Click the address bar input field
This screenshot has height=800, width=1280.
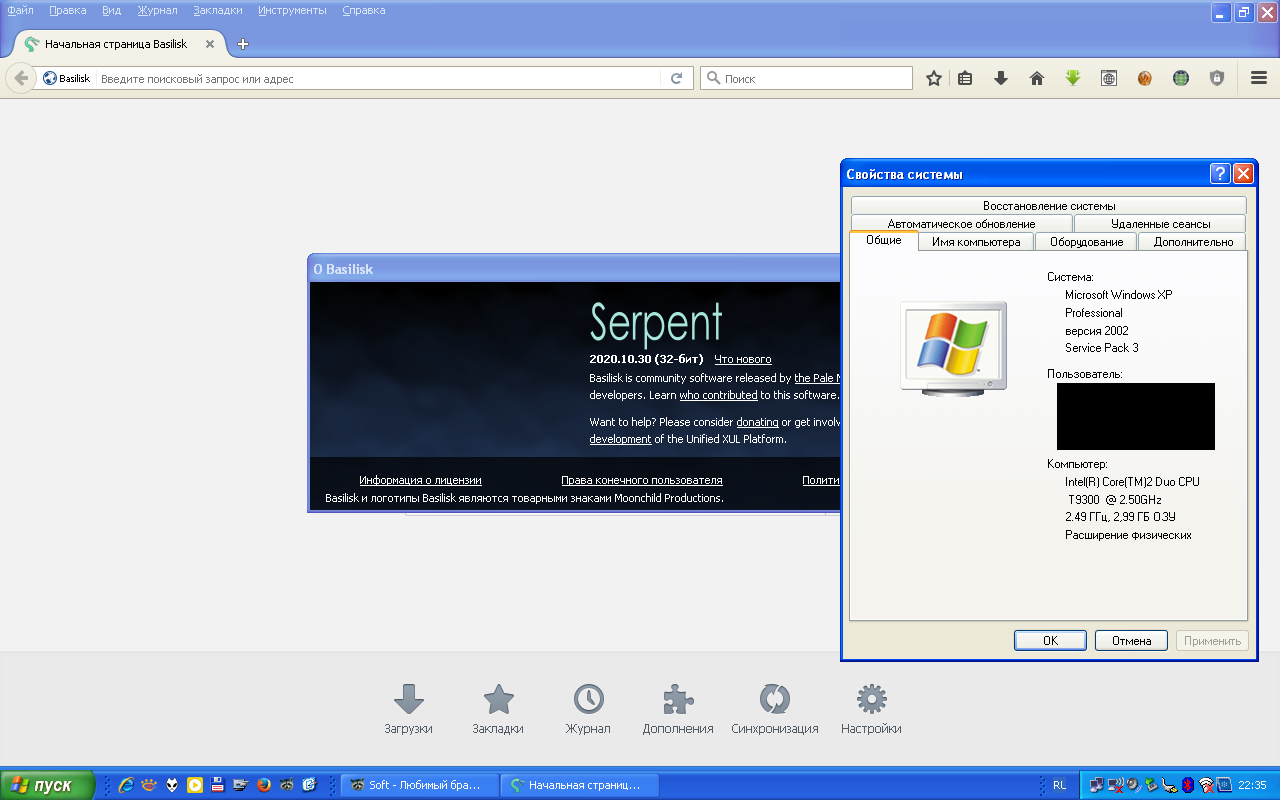(378, 78)
